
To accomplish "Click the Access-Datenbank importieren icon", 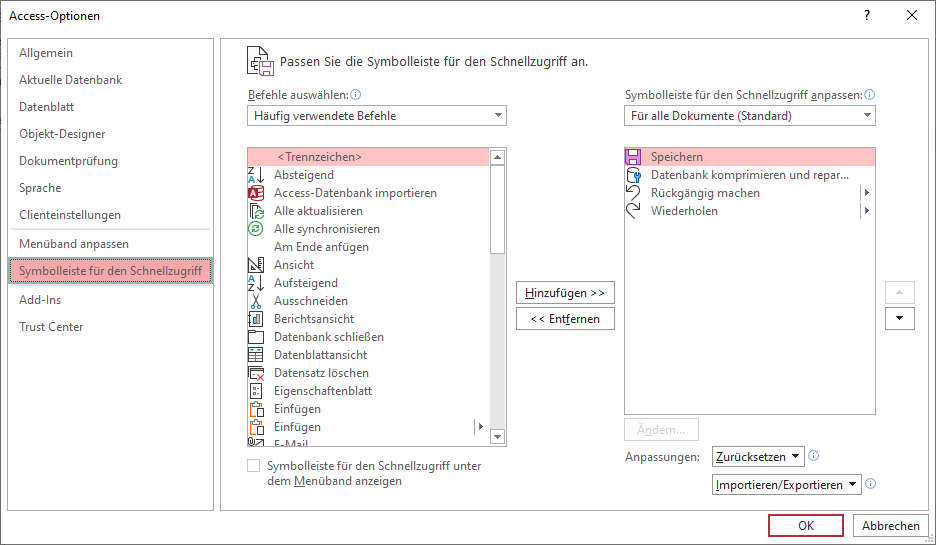I will [x=255, y=193].
